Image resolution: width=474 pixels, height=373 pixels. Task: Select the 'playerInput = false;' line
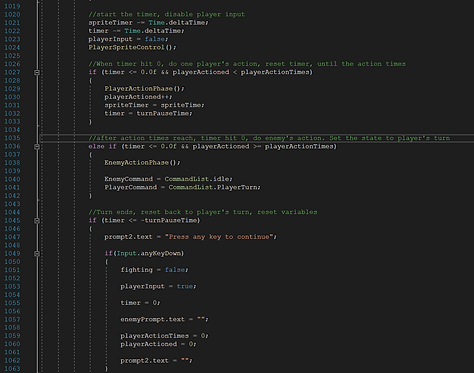click(128, 39)
